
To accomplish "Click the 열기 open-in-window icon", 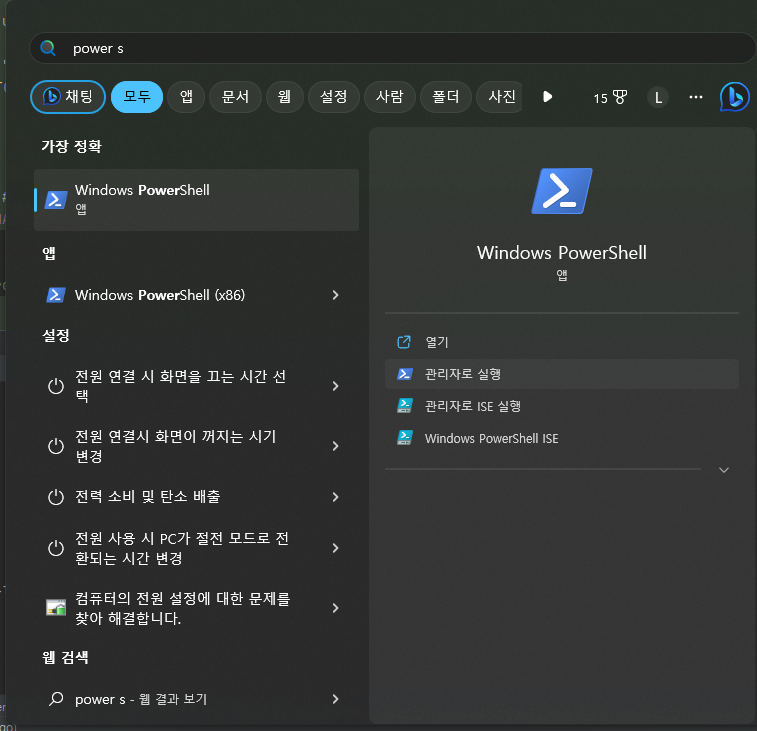I will pyautogui.click(x=404, y=342).
